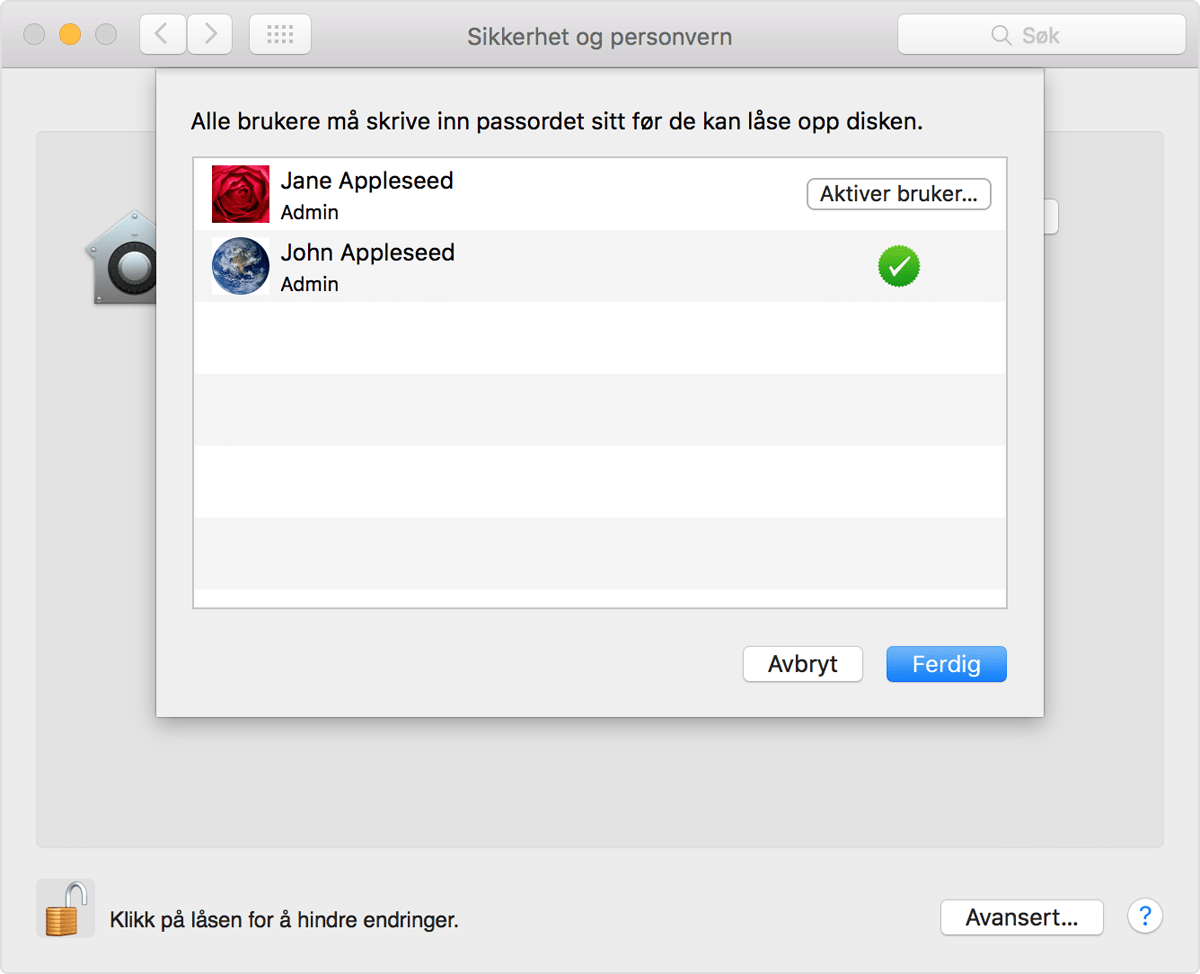This screenshot has height=974, width=1200.
Task: Click the FileVault house-safe icon
Action: click(120, 258)
